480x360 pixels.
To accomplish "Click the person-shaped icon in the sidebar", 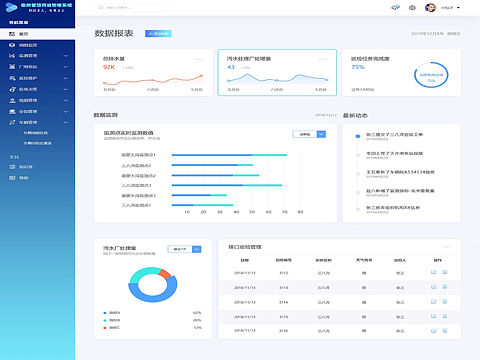I will (12, 100).
